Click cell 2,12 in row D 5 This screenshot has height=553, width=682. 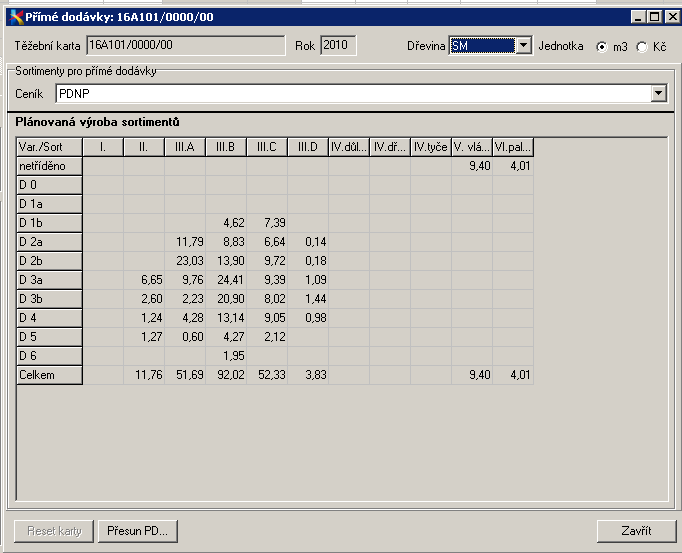(x=267, y=337)
